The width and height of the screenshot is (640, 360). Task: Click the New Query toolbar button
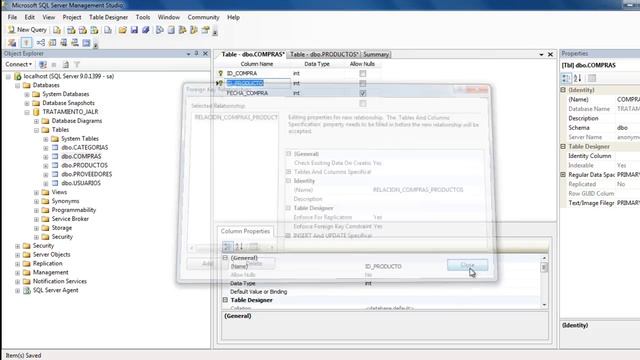click(27, 30)
